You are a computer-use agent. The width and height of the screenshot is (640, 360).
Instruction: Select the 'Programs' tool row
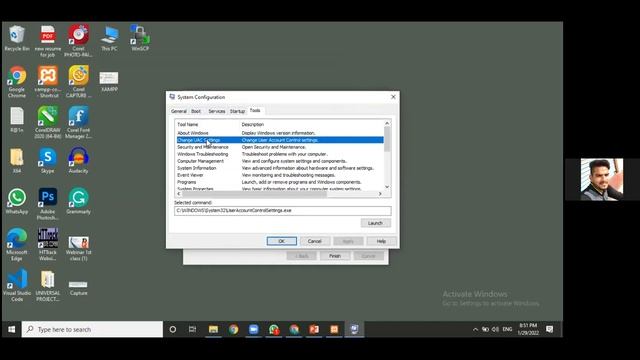click(280, 182)
